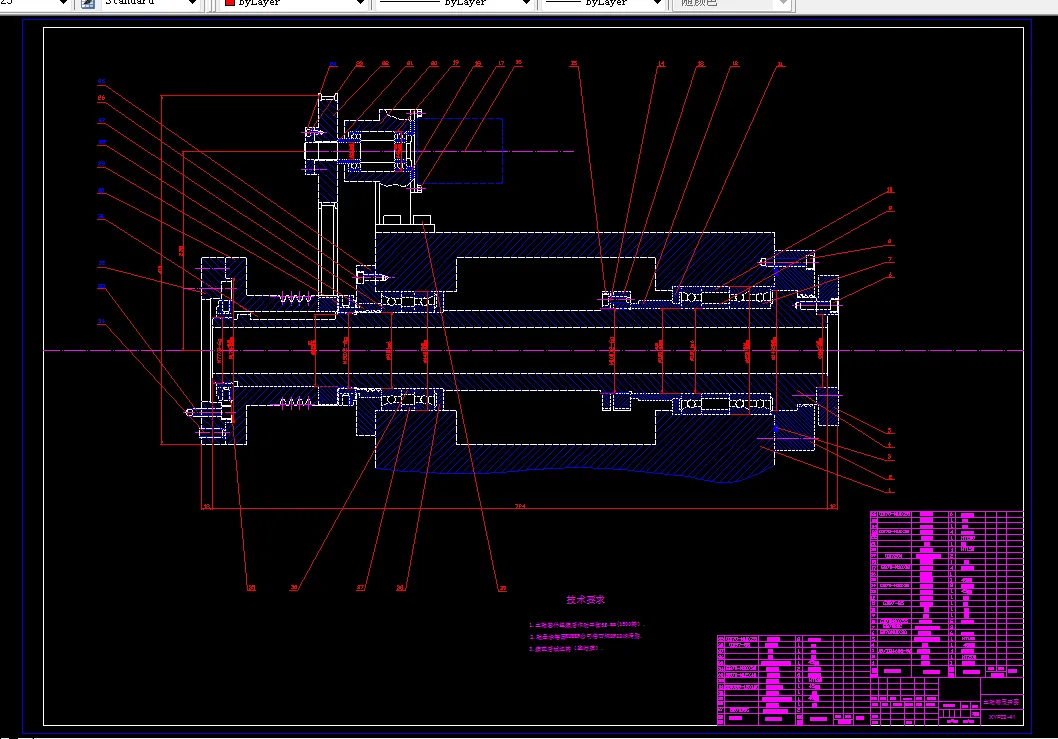This screenshot has height=739, width=1058.
Task: Select part balloon number 36 at bottom
Action: point(294,588)
